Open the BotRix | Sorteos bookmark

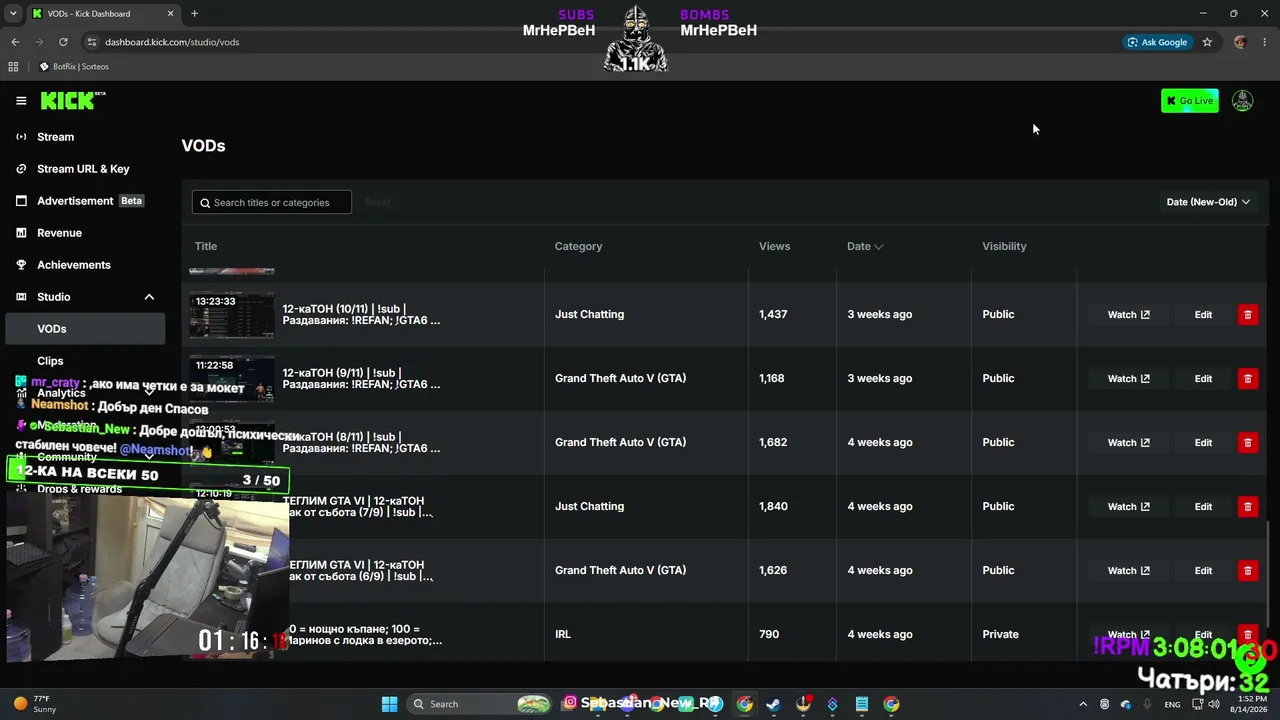point(74,67)
